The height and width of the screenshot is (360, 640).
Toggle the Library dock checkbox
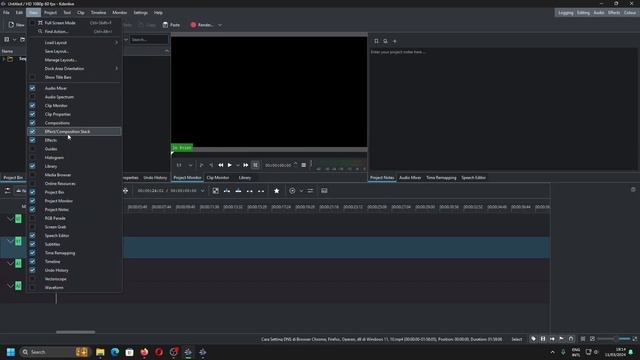coord(32,166)
